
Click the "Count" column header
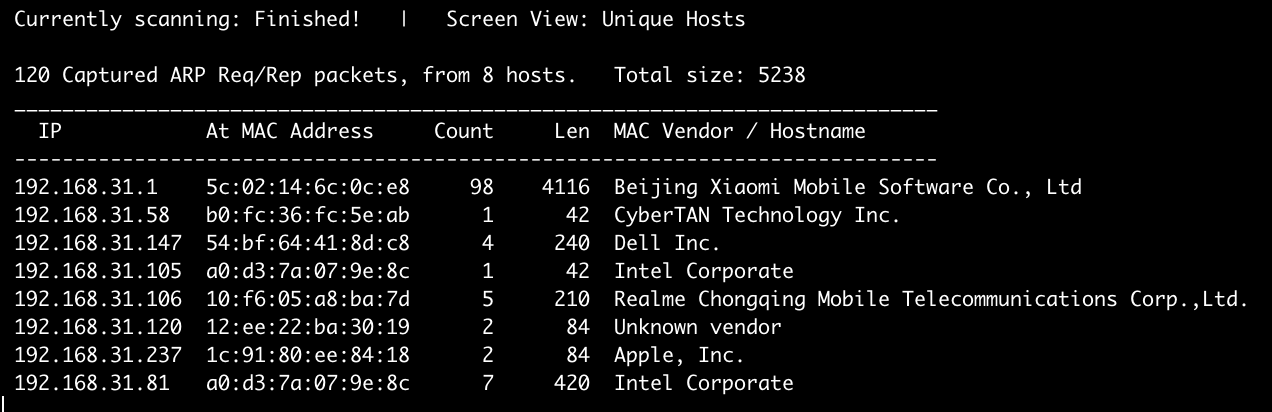pos(463,131)
